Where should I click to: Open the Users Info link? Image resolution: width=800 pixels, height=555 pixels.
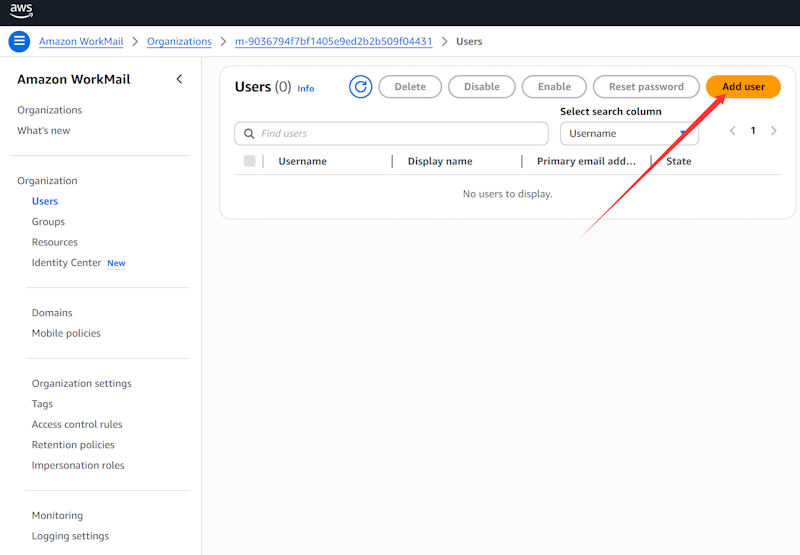[x=305, y=89]
